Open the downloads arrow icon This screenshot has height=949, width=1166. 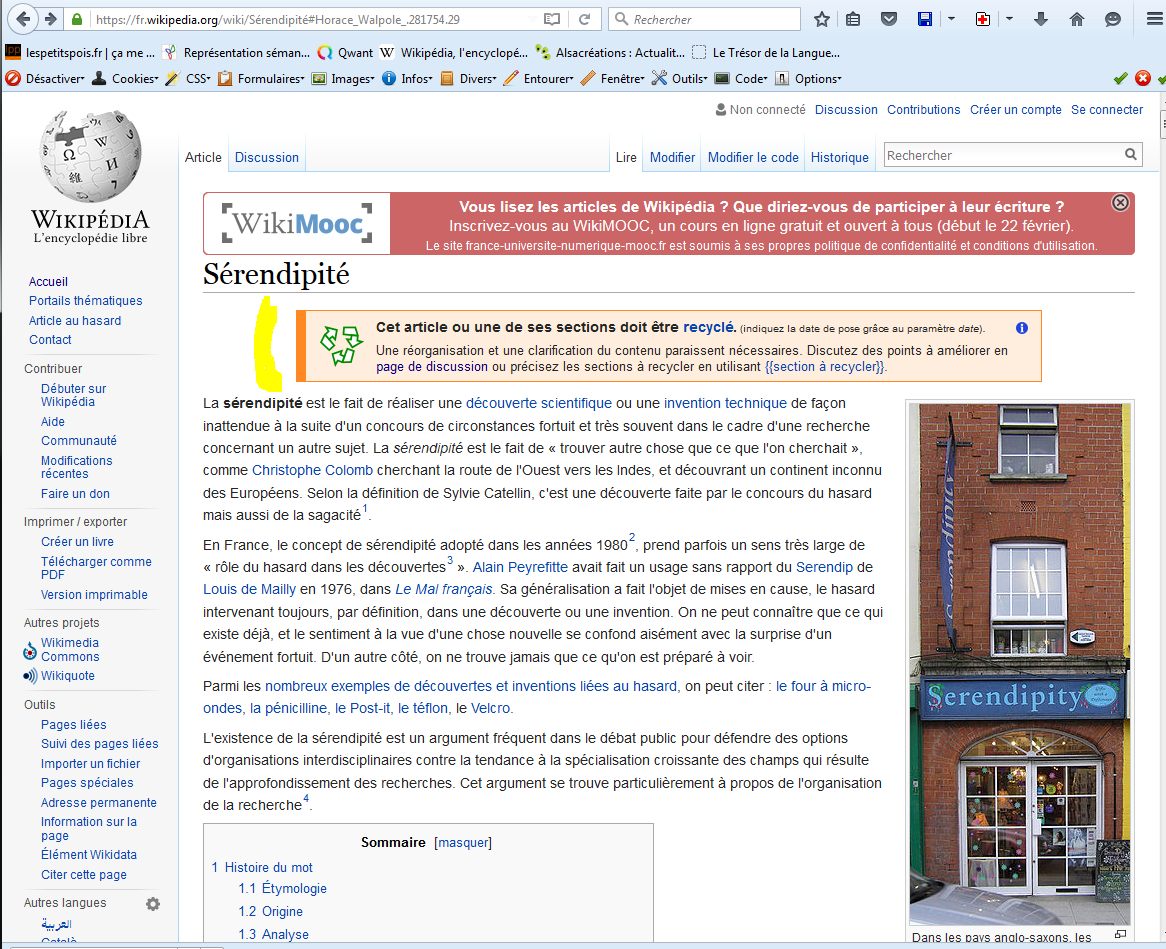point(1041,19)
